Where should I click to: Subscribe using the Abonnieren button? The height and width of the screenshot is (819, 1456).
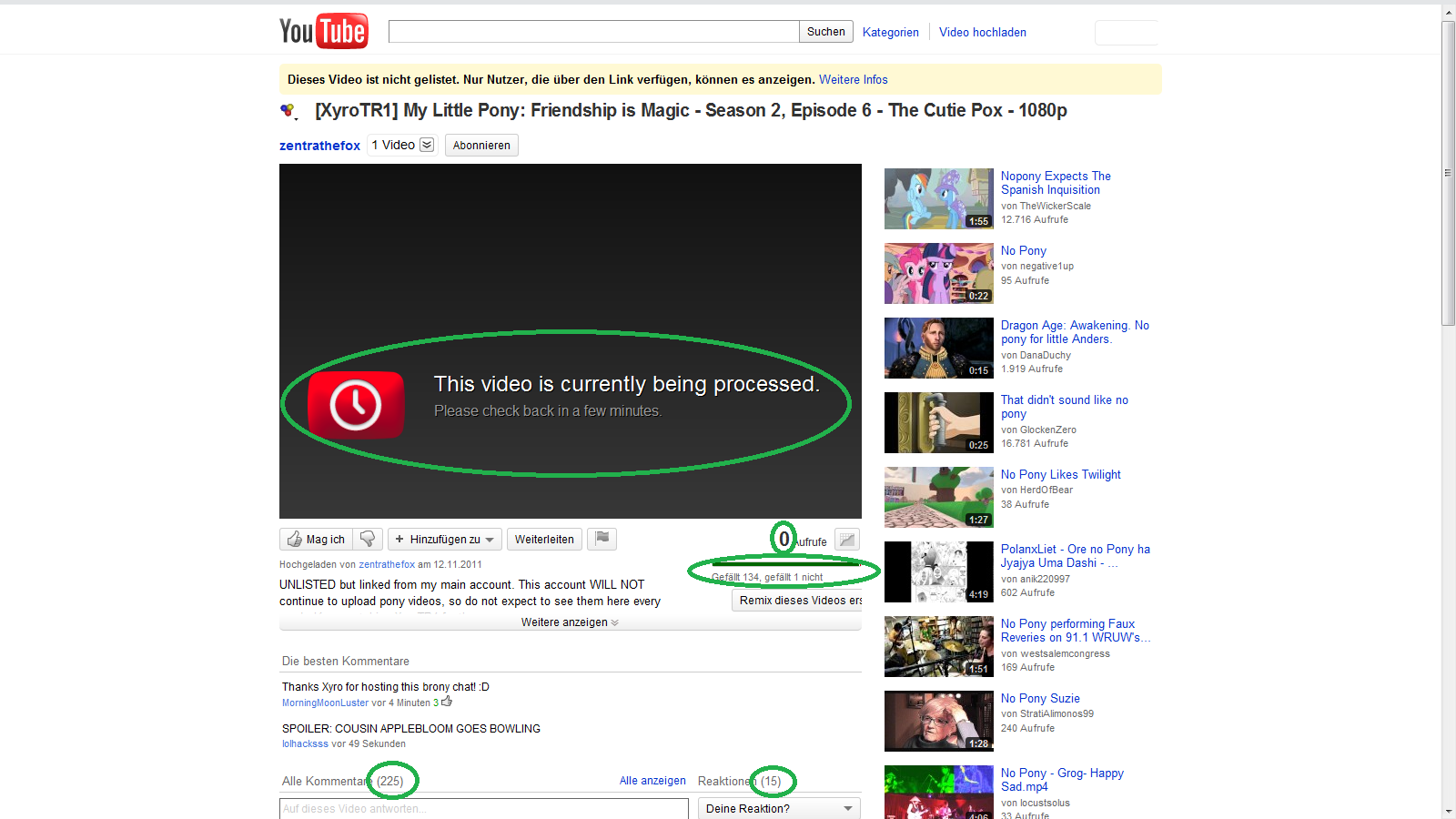(481, 146)
